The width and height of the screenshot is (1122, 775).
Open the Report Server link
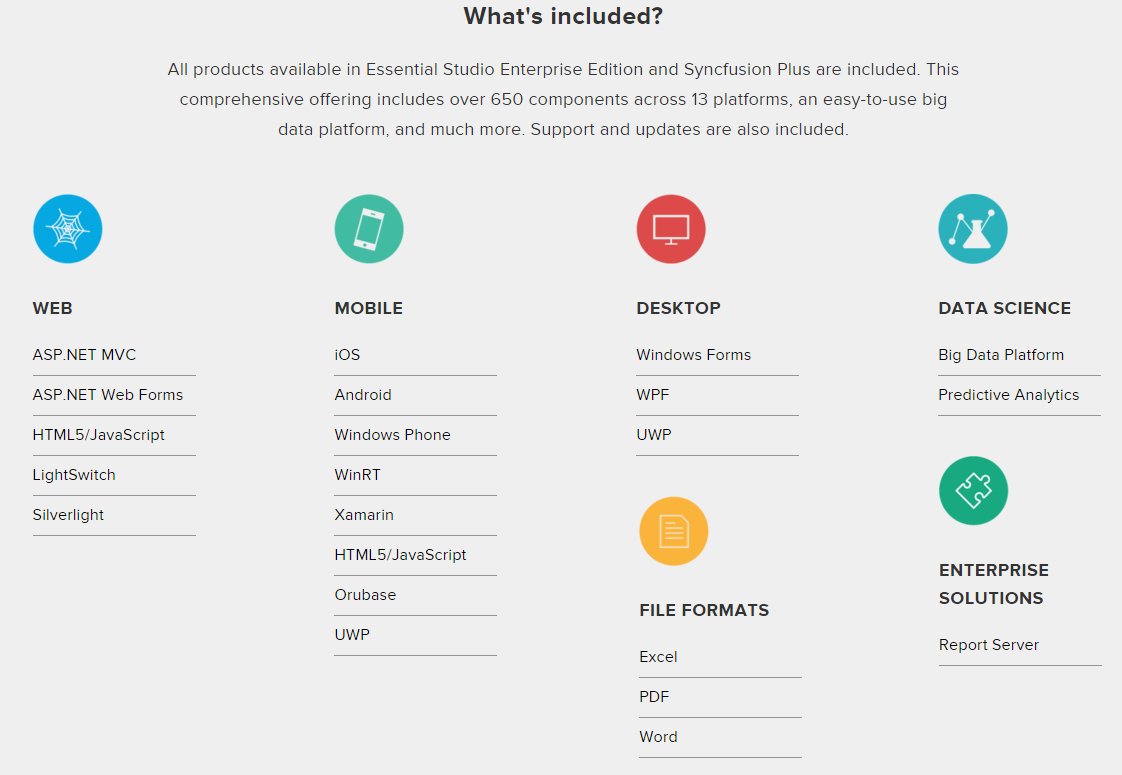pos(988,645)
